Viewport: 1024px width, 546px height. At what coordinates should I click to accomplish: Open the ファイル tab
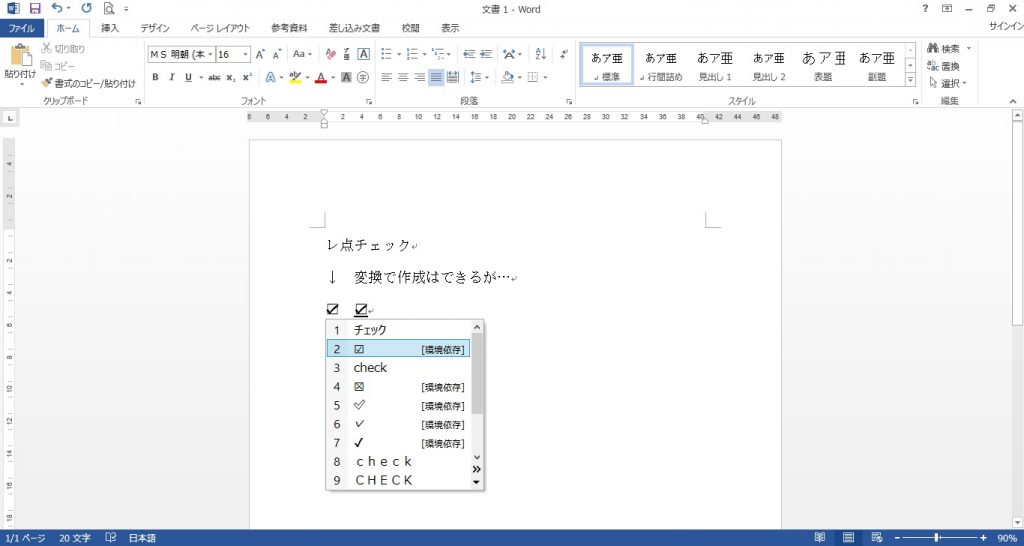(22, 28)
